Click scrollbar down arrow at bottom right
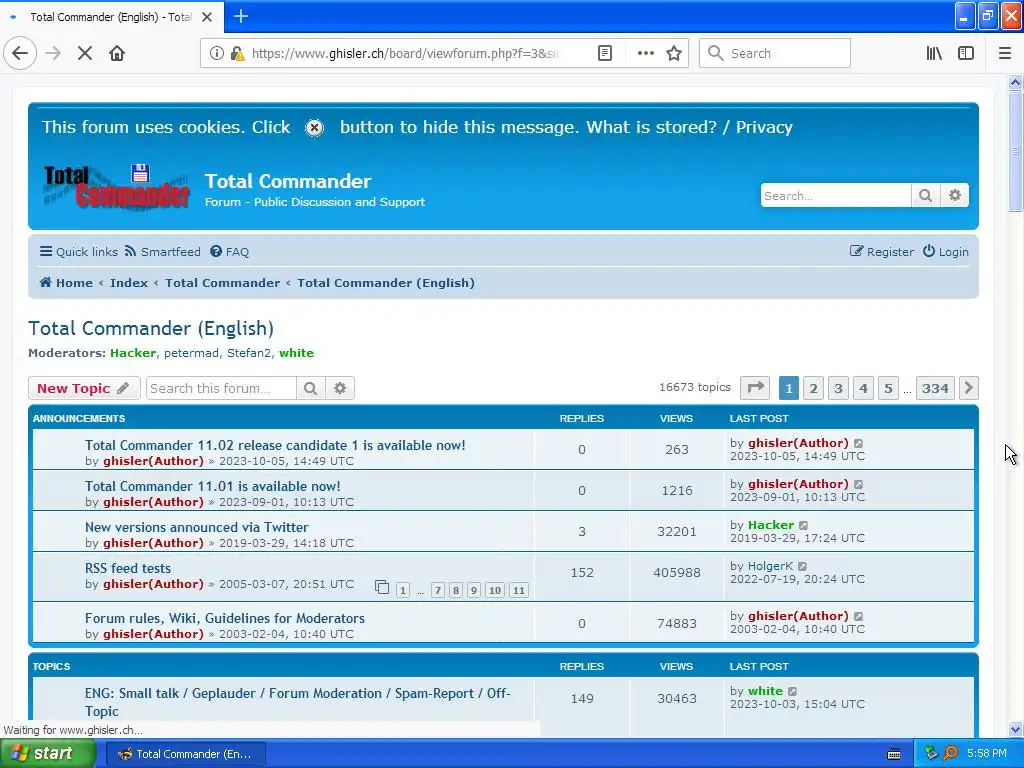This screenshot has width=1024, height=768. tap(1015, 729)
